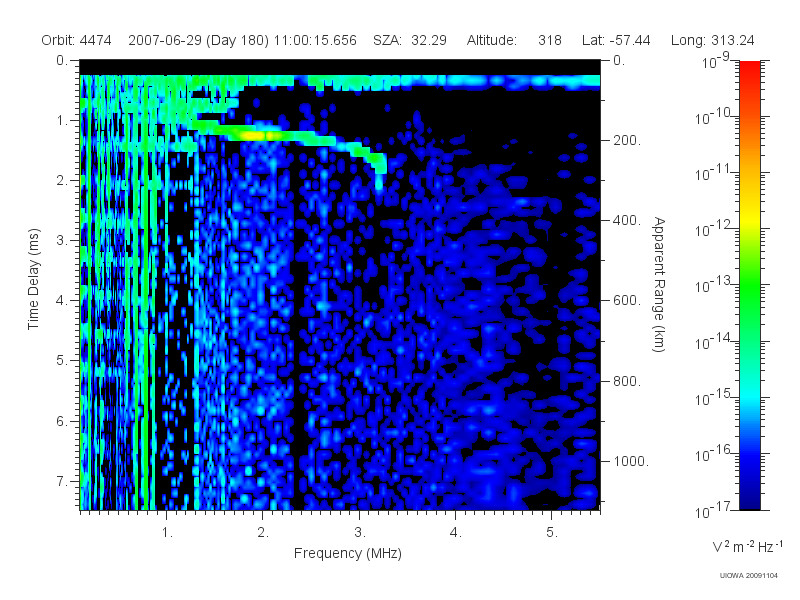The width and height of the screenshot is (800, 600).
Task: Select the date '2007-06-29 (Day 180)' text
Action: (198, 40)
